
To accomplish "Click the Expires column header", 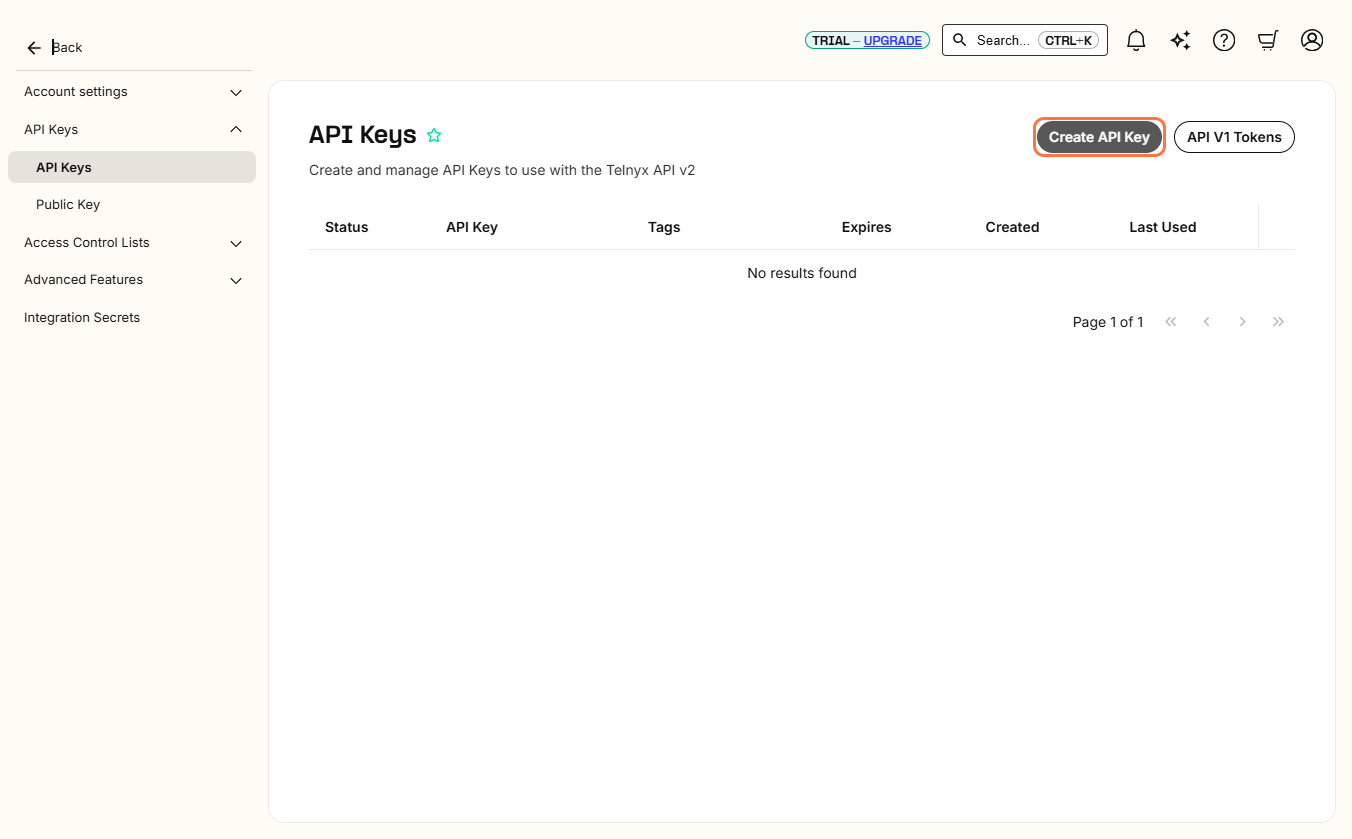I will pos(866,227).
